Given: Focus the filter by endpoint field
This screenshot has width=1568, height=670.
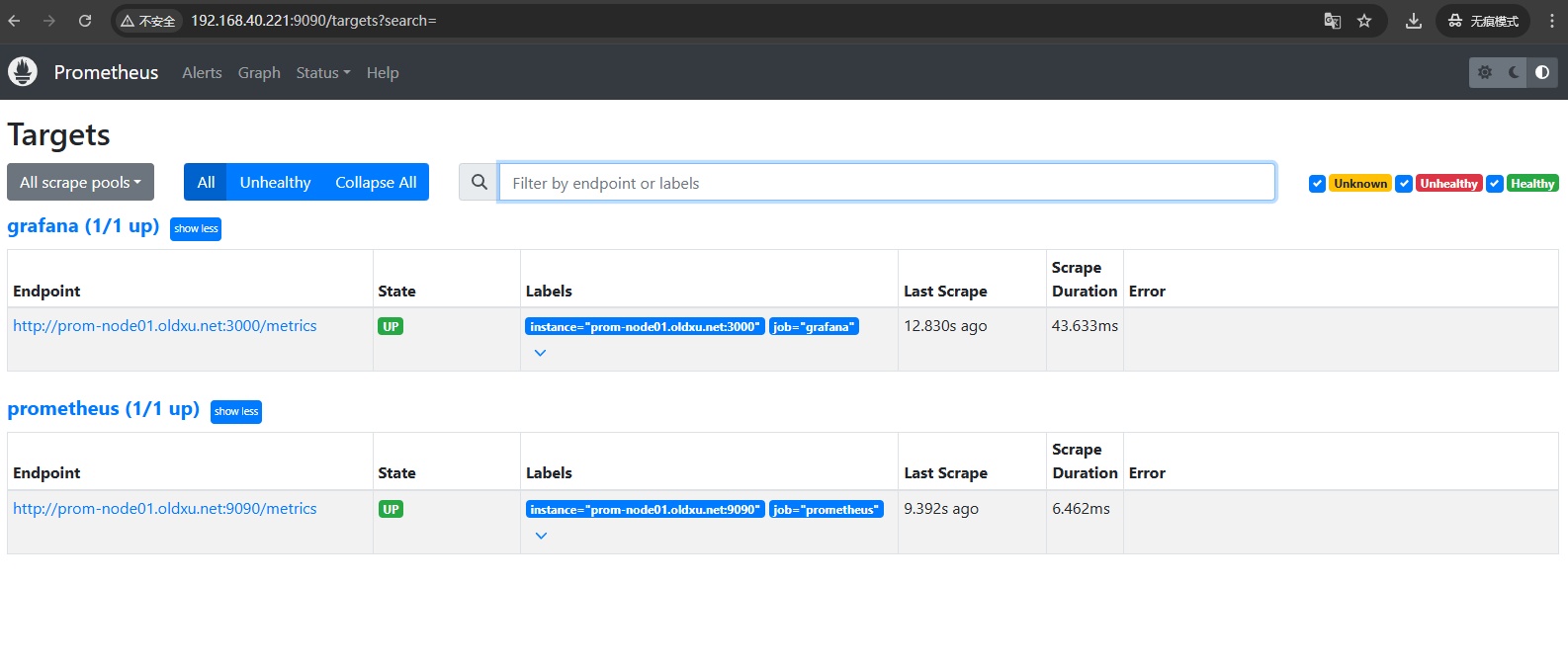Looking at the screenshot, I should tap(886, 183).
